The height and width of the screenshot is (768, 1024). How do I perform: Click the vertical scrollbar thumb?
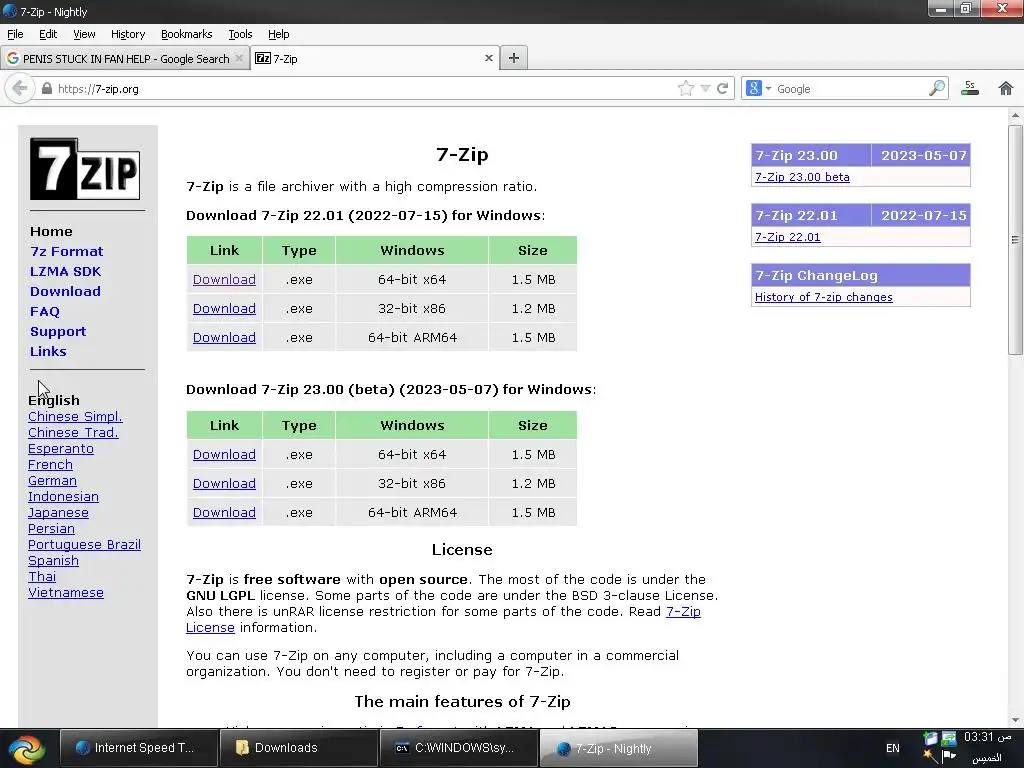click(x=1014, y=240)
